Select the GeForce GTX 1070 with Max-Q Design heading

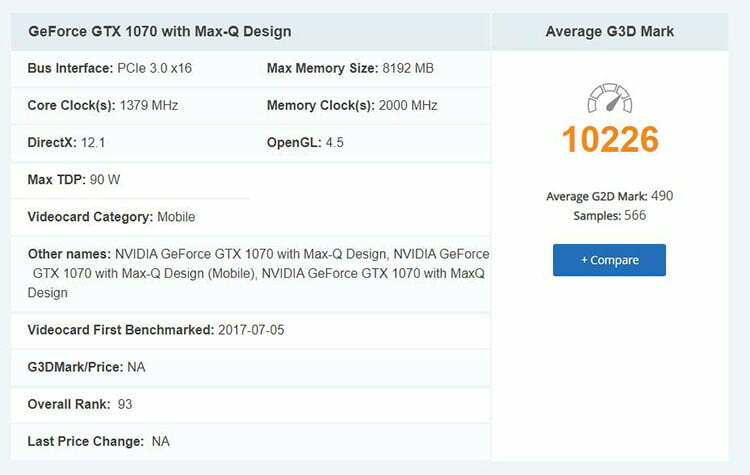(160, 32)
